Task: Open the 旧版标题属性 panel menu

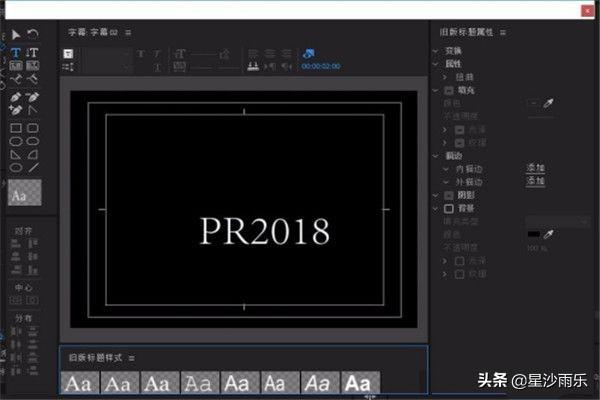Action: coord(503,33)
